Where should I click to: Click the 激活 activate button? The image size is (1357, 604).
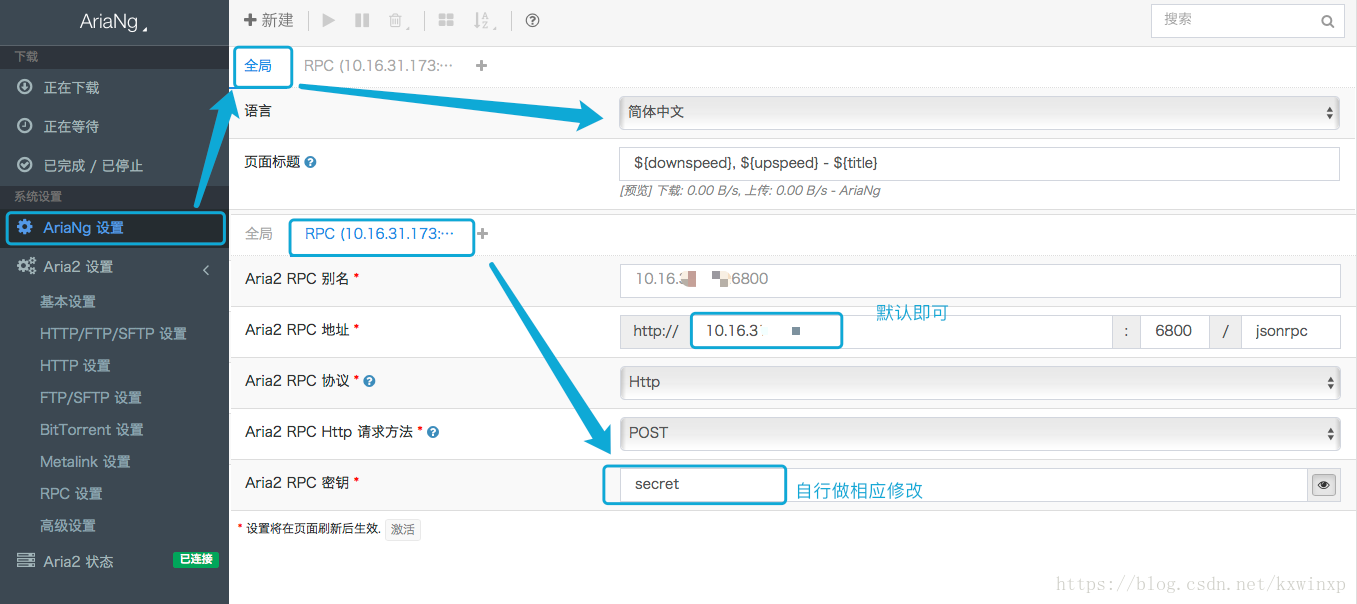click(x=403, y=530)
